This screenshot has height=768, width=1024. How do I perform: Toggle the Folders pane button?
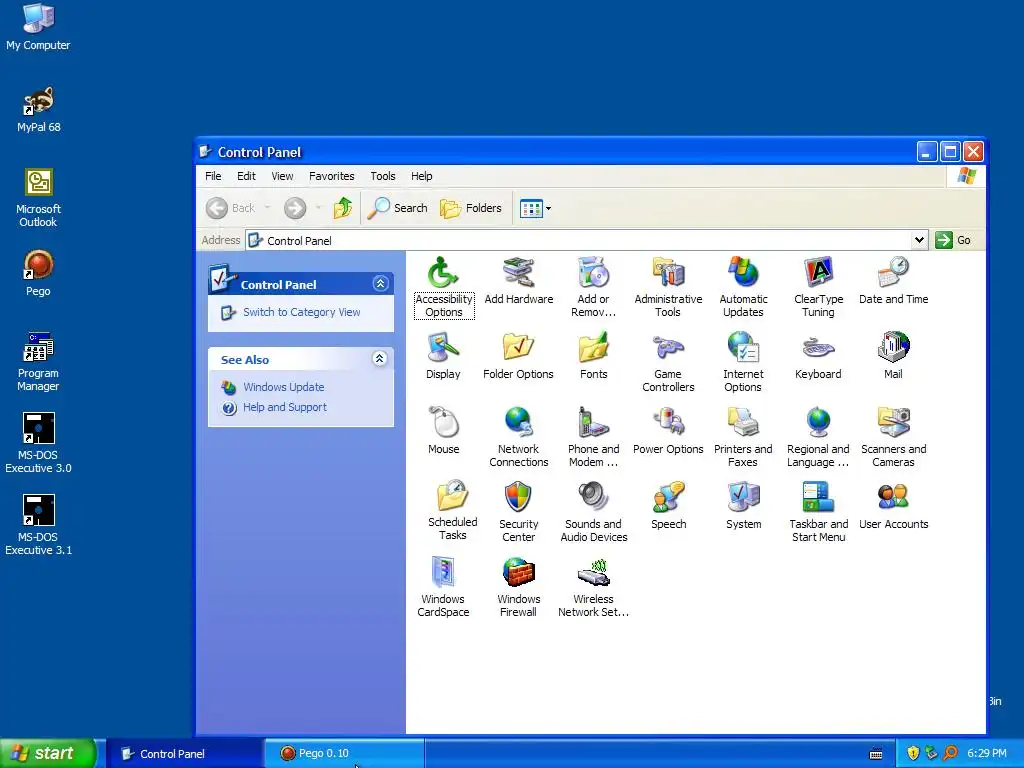tap(471, 208)
